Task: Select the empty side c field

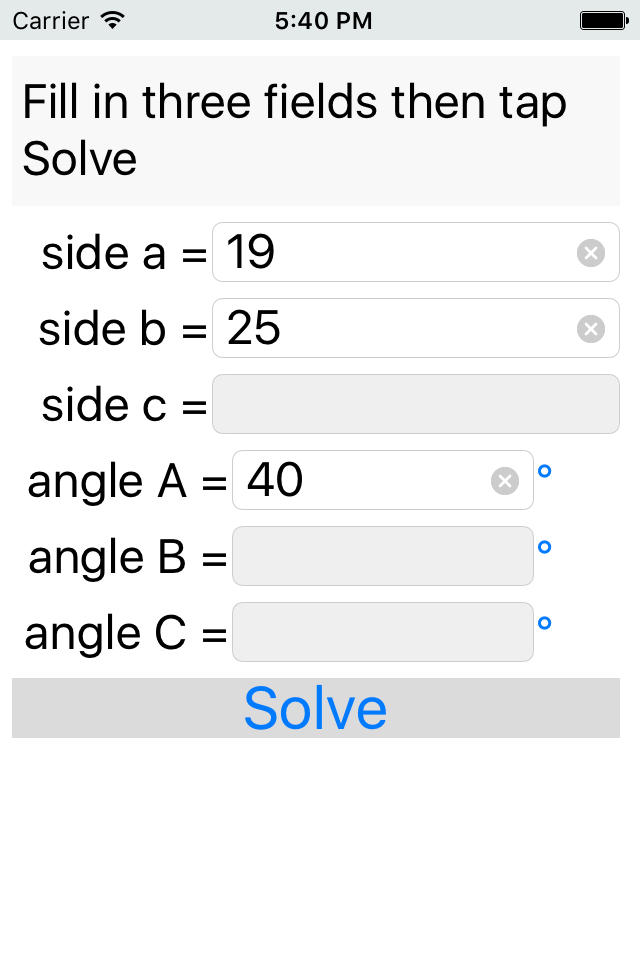Action: coord(415,404)
